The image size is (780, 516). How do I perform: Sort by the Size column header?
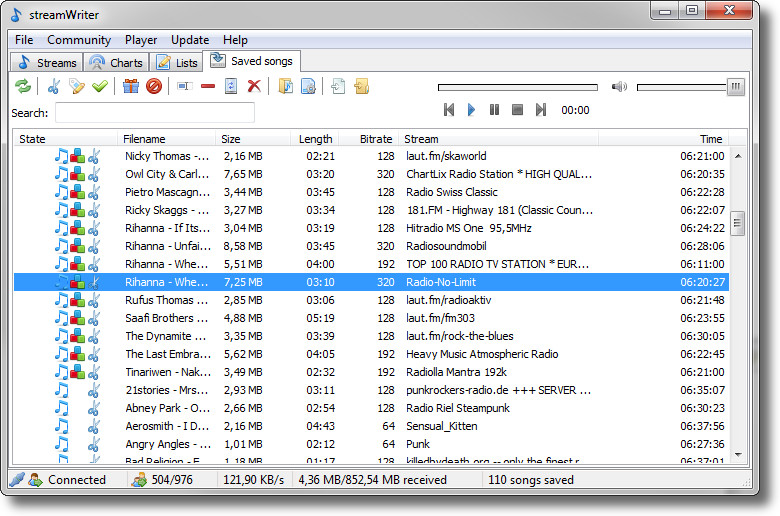(x=253, y=139)
